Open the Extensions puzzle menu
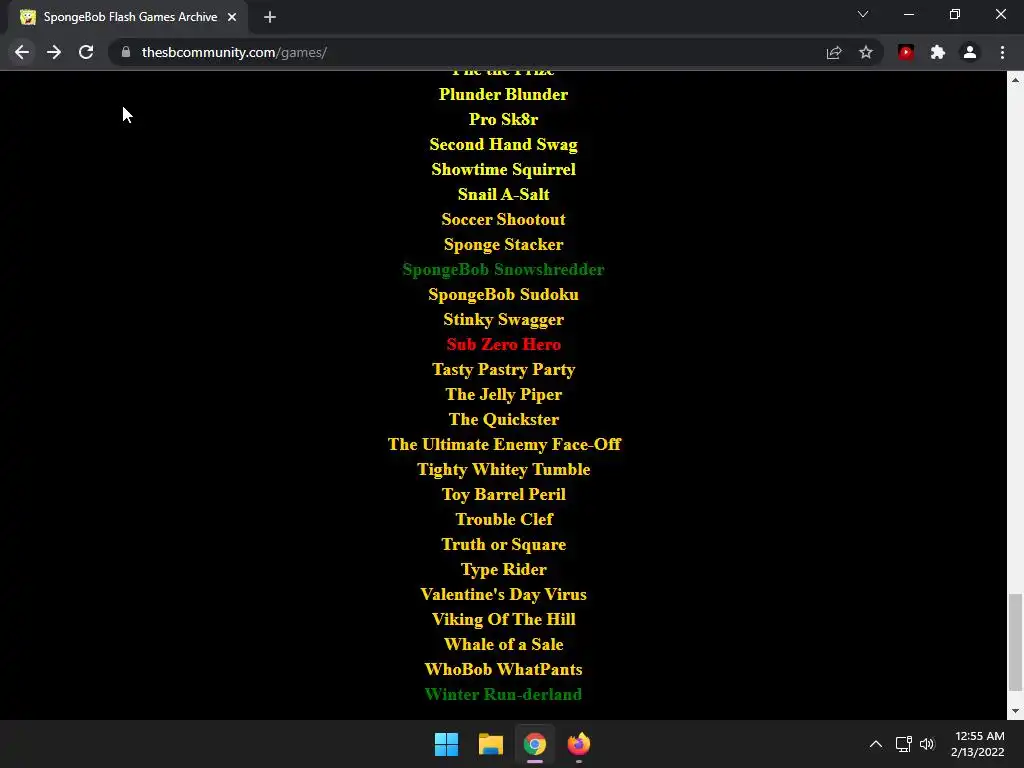 coord(938,52)
